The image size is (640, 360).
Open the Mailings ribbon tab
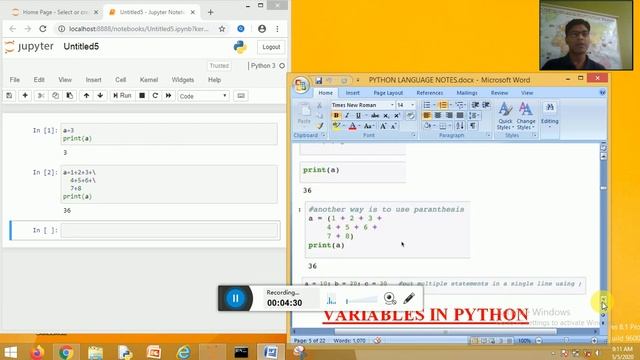point(467,93)
